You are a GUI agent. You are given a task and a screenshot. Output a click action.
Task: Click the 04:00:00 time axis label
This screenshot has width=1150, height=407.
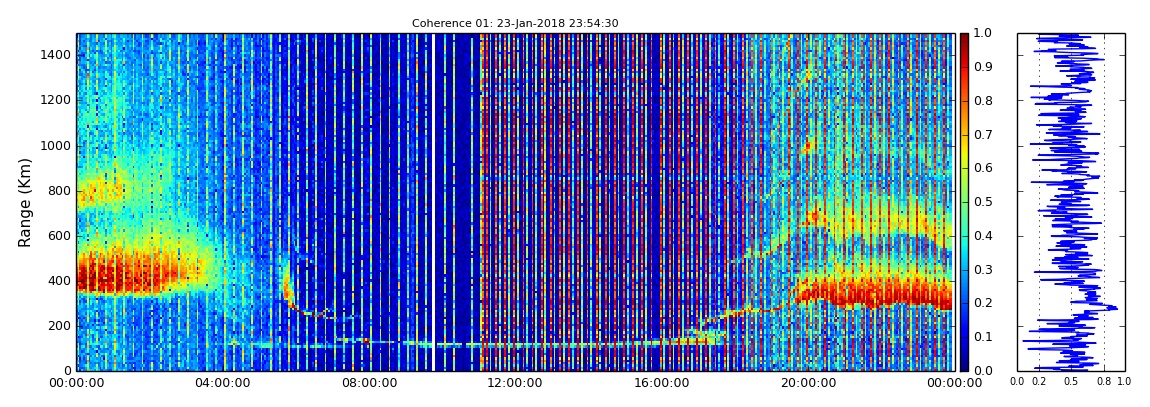223,383
